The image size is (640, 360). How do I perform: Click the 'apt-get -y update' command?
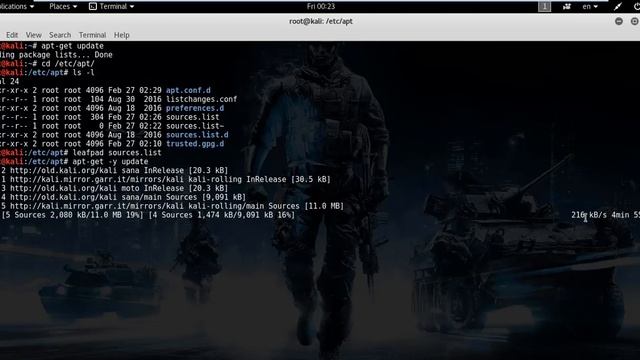click(x=110, y=162)
